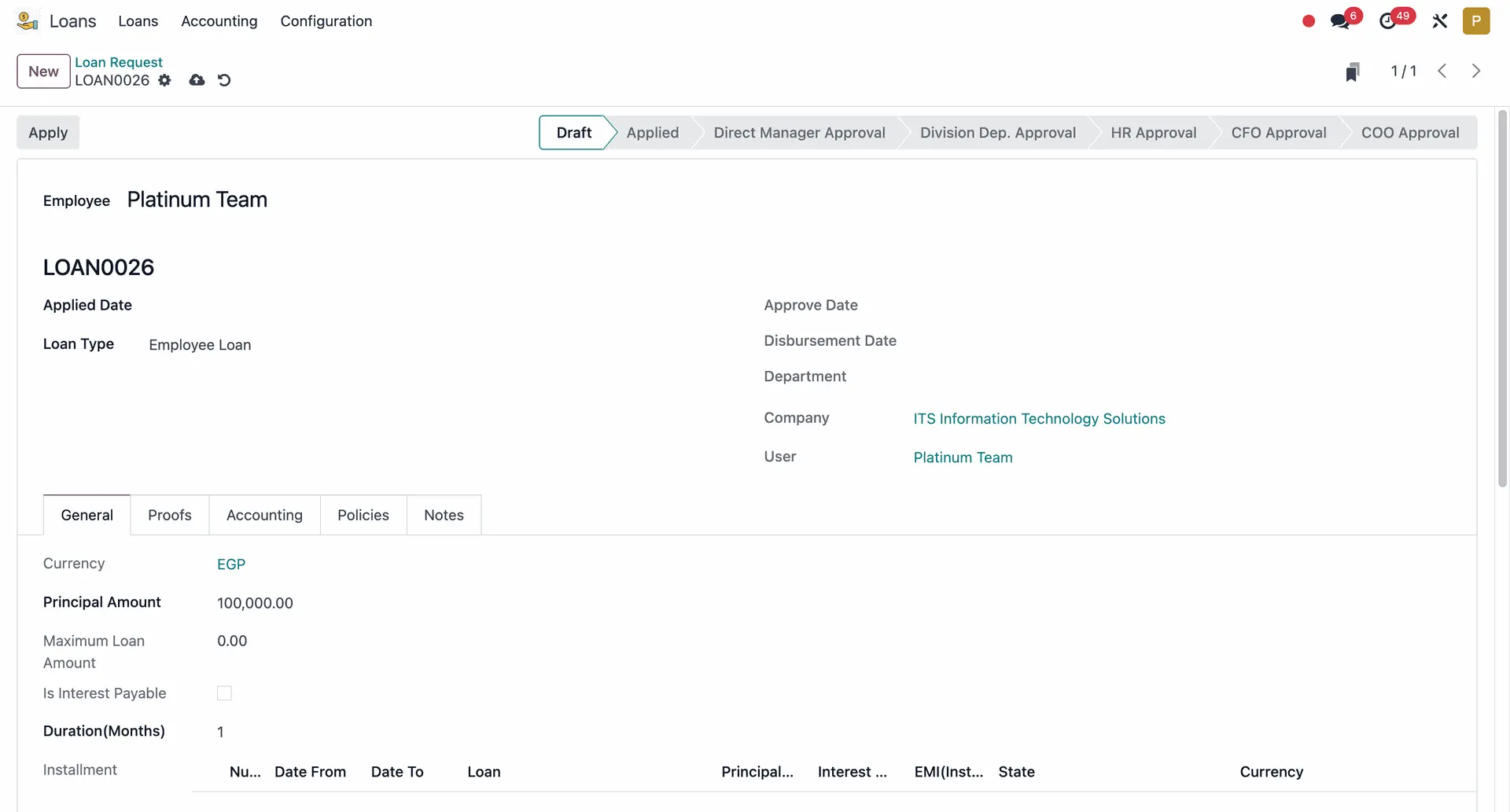Switch to the Accounting tab in form
Viewport: 1510px width, 812px height.
point(264,515)
